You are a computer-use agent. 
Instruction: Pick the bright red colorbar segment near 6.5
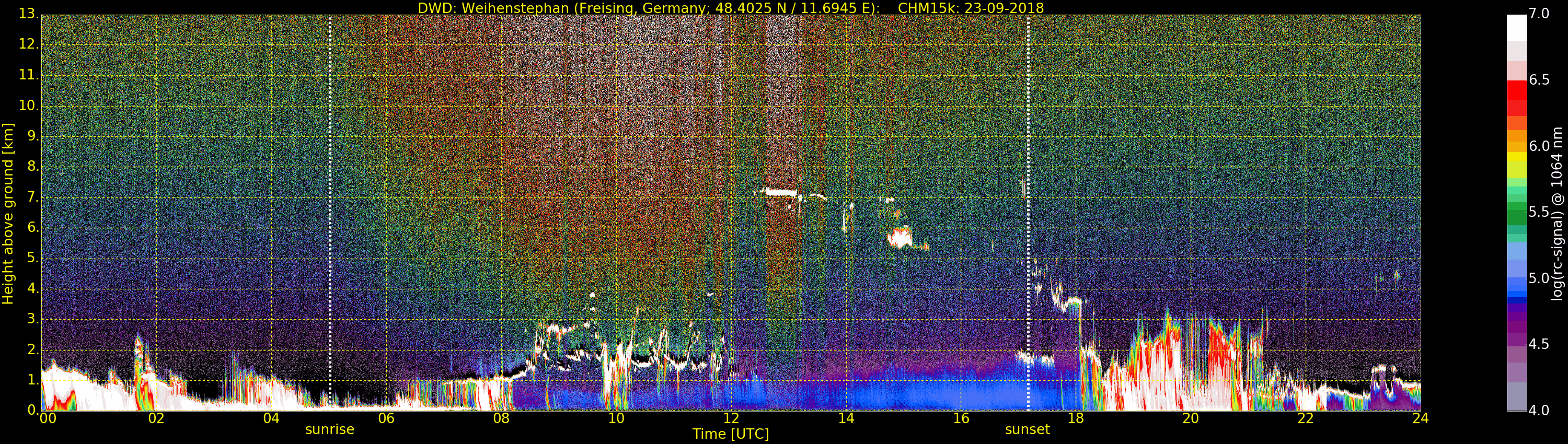pyautogui.click(x=1516, y=89)
